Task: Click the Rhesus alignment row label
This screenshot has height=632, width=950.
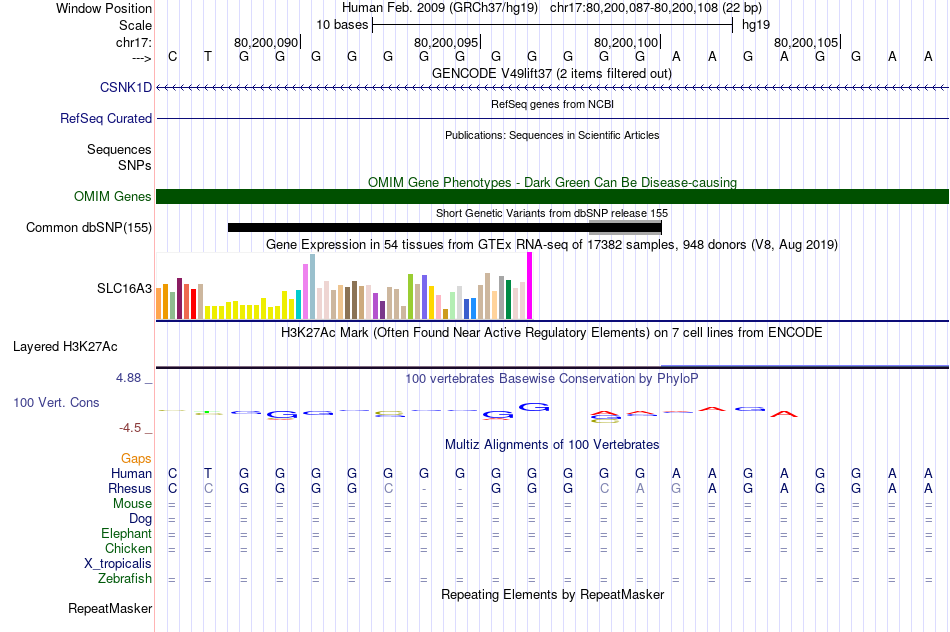Action: [130, 489]
